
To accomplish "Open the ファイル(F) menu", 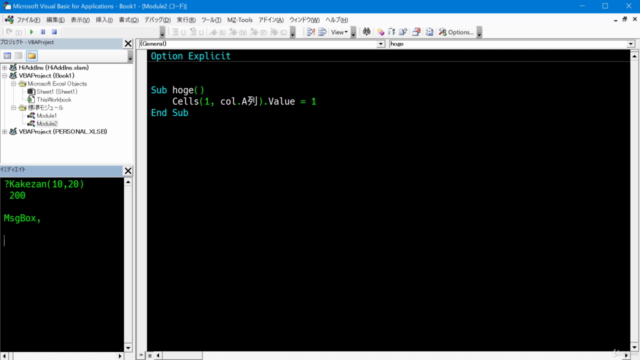I will 28,20.
